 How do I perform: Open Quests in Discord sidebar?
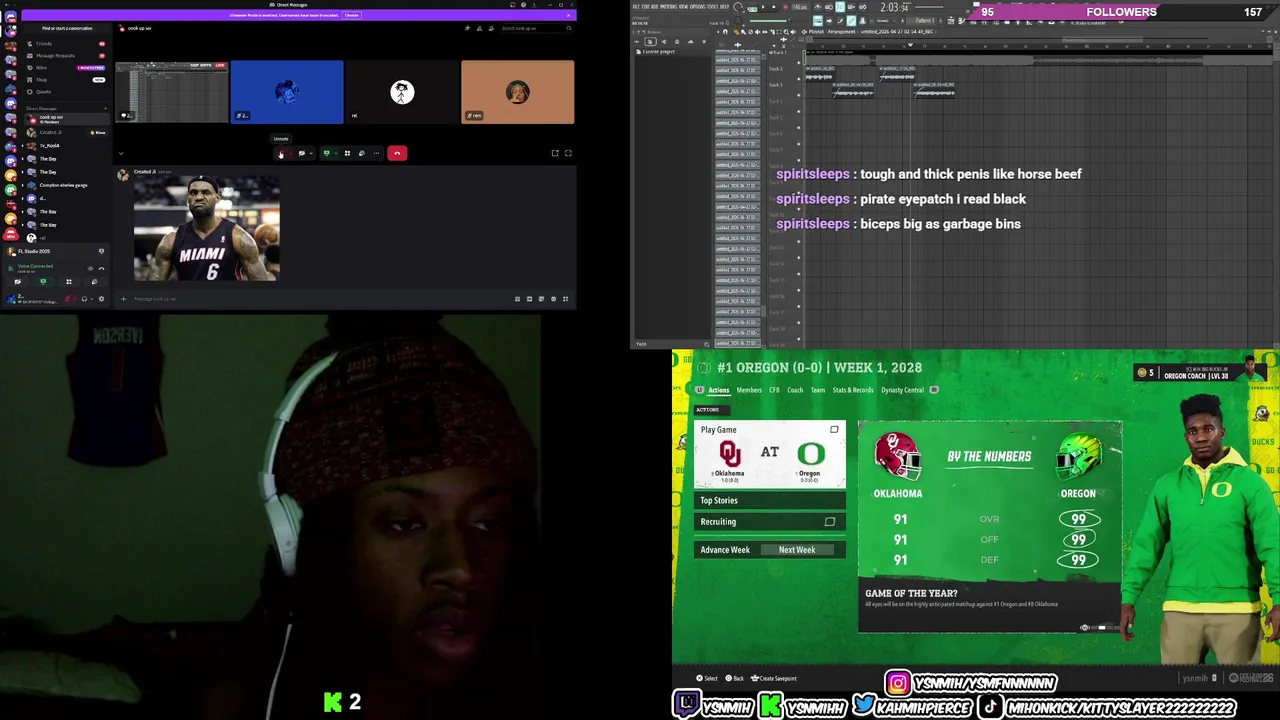pos(65,91)
